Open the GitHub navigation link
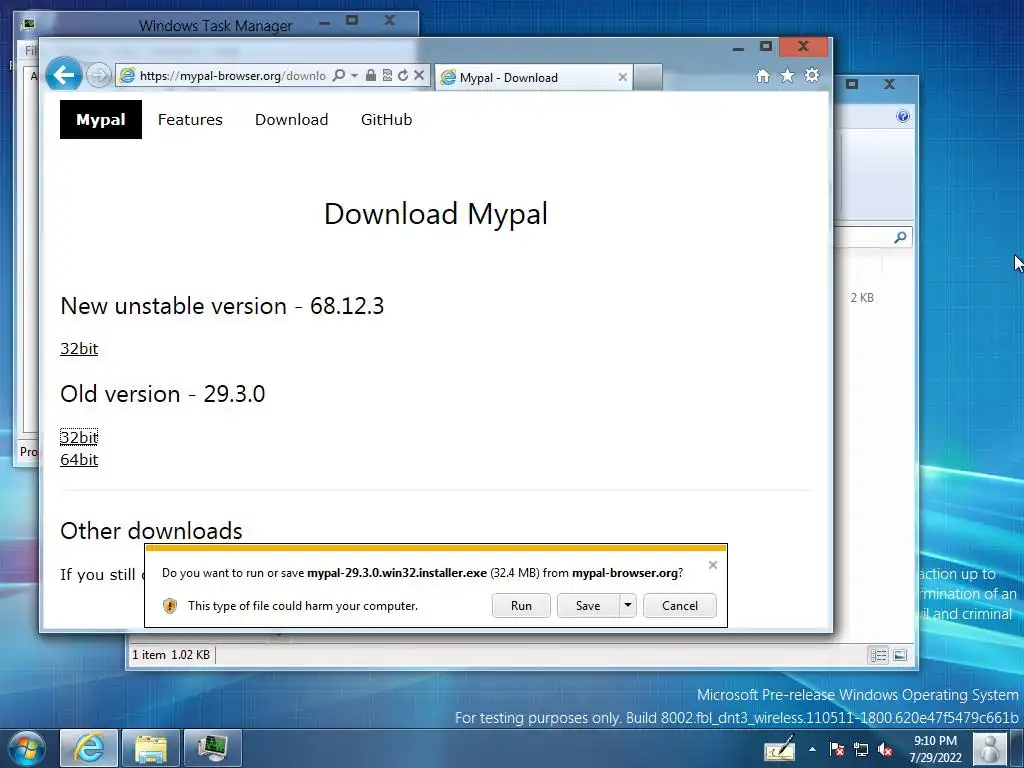The width and height of the screenshot is (1024, 768). click(387, 120)
